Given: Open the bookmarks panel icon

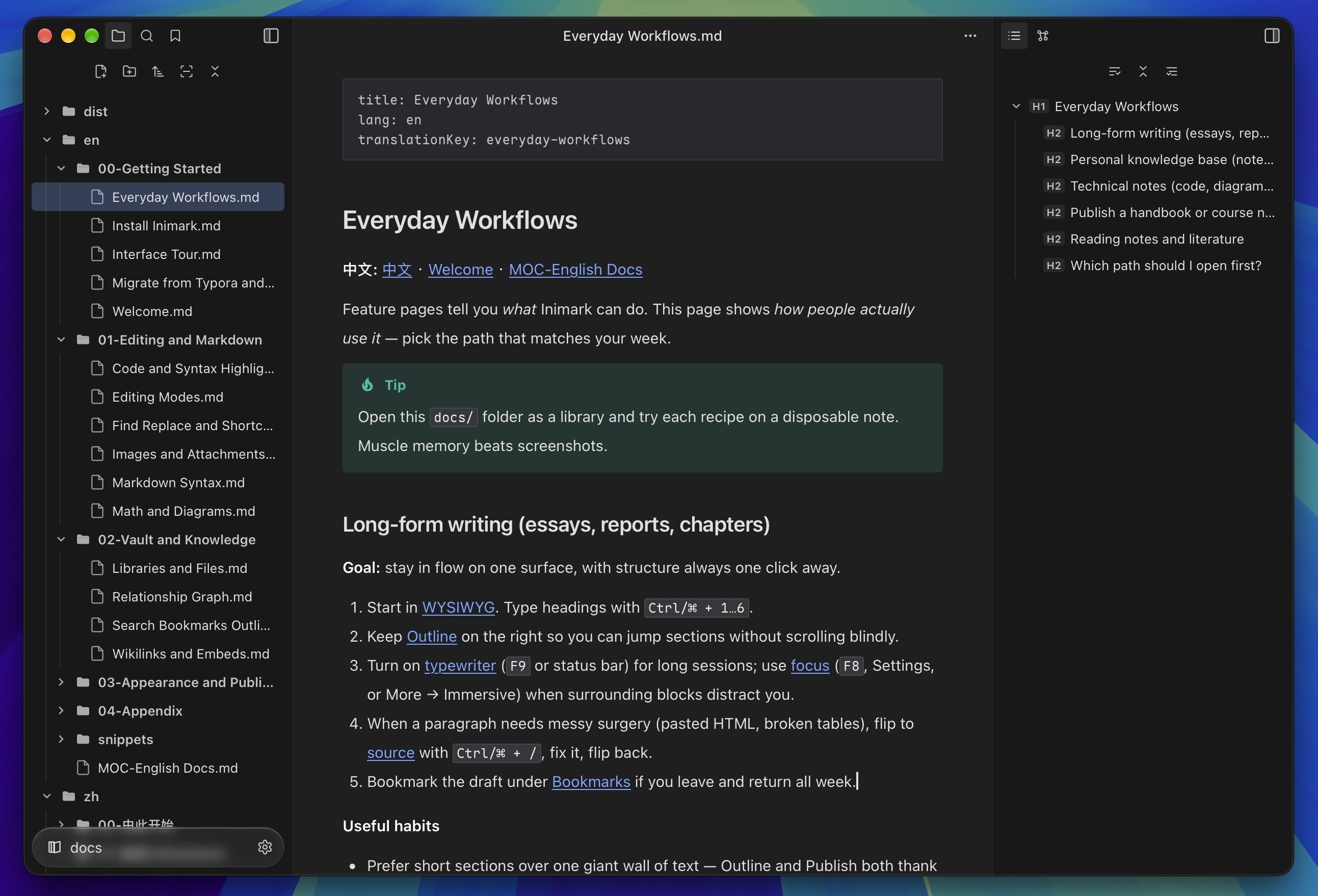Looking at the screenshot, I should tap(175, 36).
